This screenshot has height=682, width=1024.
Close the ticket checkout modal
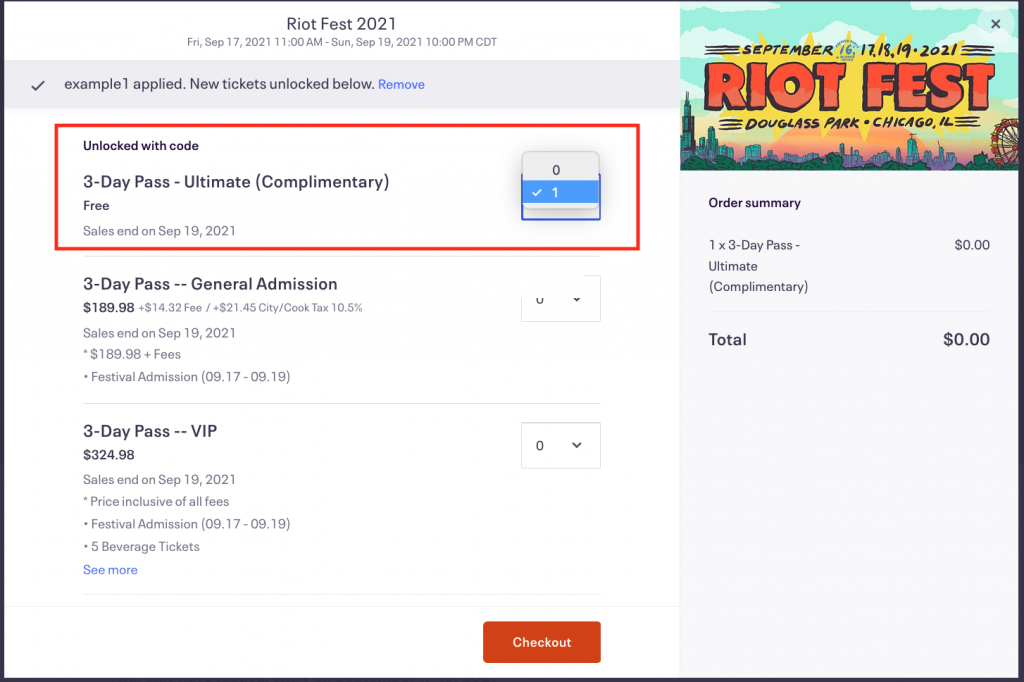tap(995, 24)
